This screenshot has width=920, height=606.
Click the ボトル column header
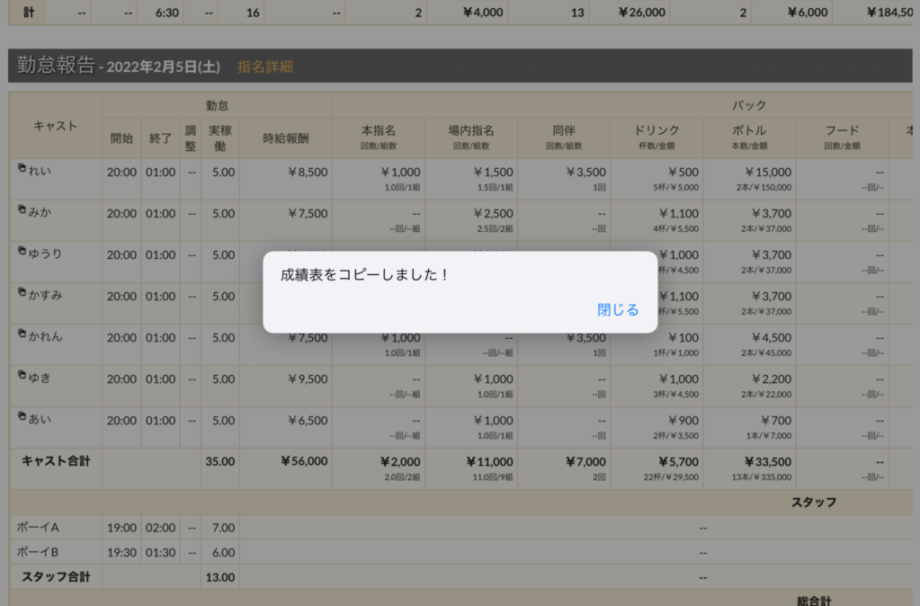click(x=749, y=131)
